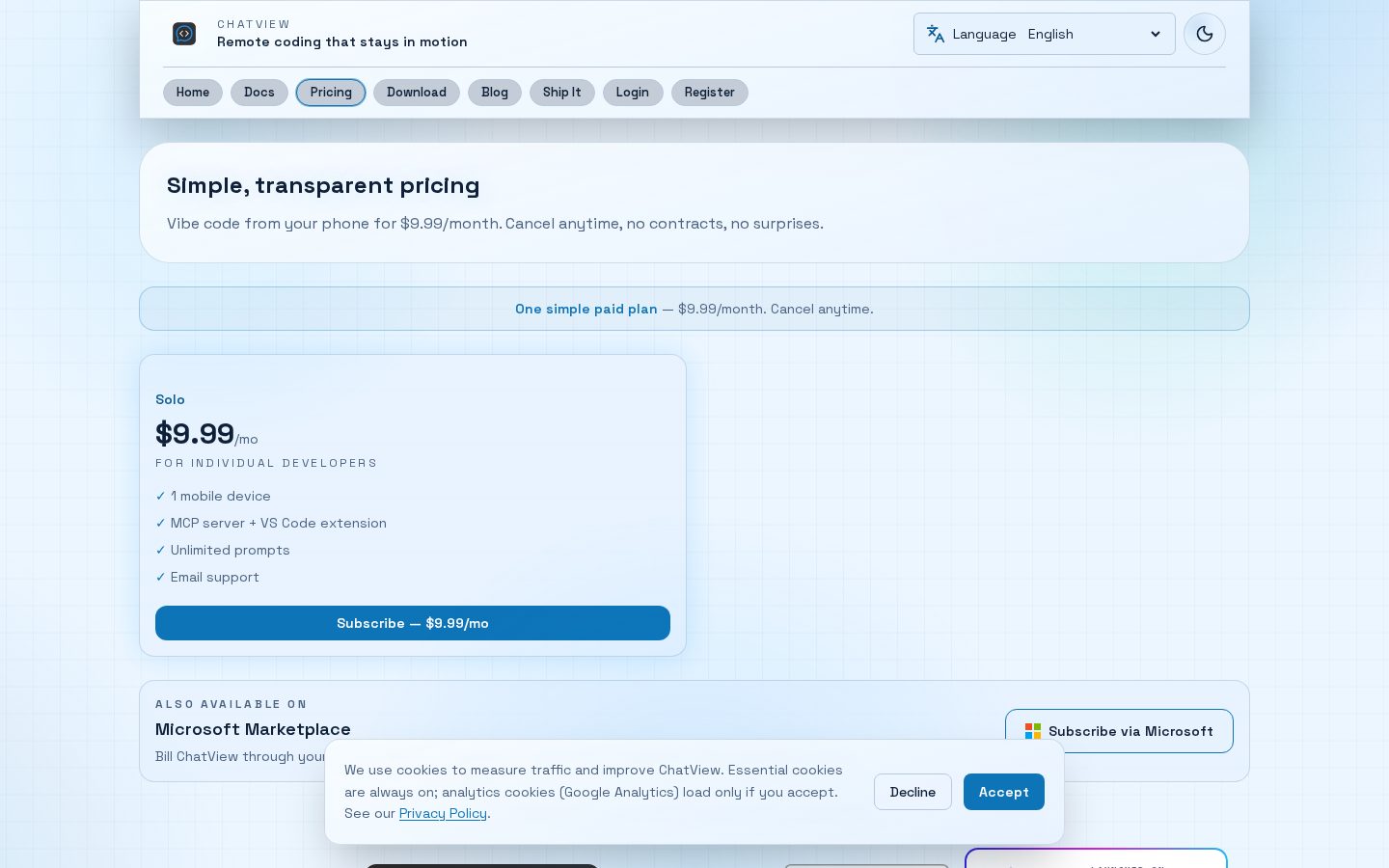Open the Download nav item
The height and width of the screenshot is (868, 1389).
pyautogui.click(x=417, y=93)
